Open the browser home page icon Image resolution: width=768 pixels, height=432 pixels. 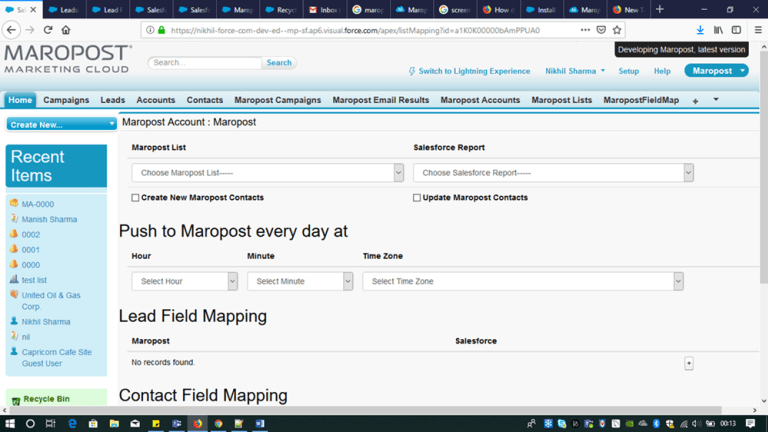tap(66, 30)
